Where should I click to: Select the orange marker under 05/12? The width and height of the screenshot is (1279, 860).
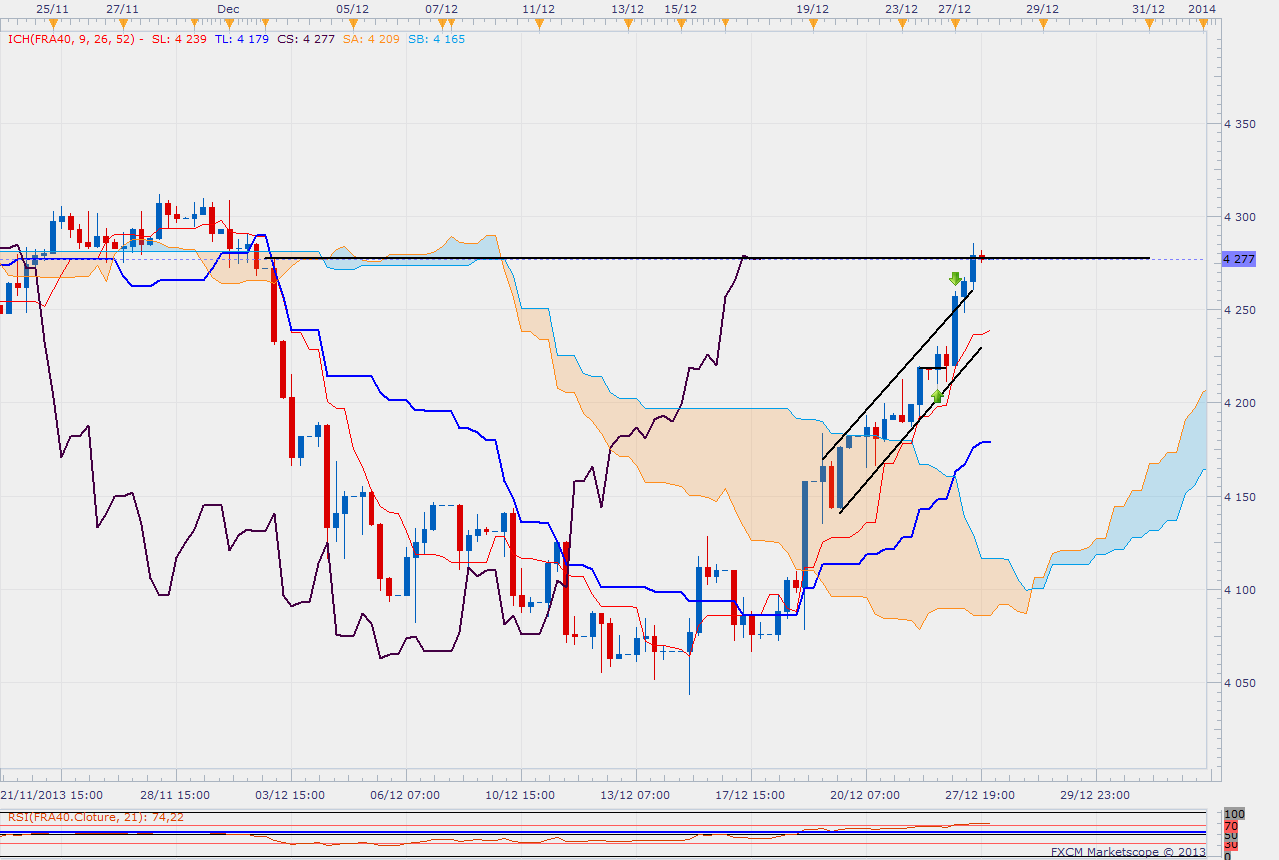pyautogui.click(x=351, y=22)
